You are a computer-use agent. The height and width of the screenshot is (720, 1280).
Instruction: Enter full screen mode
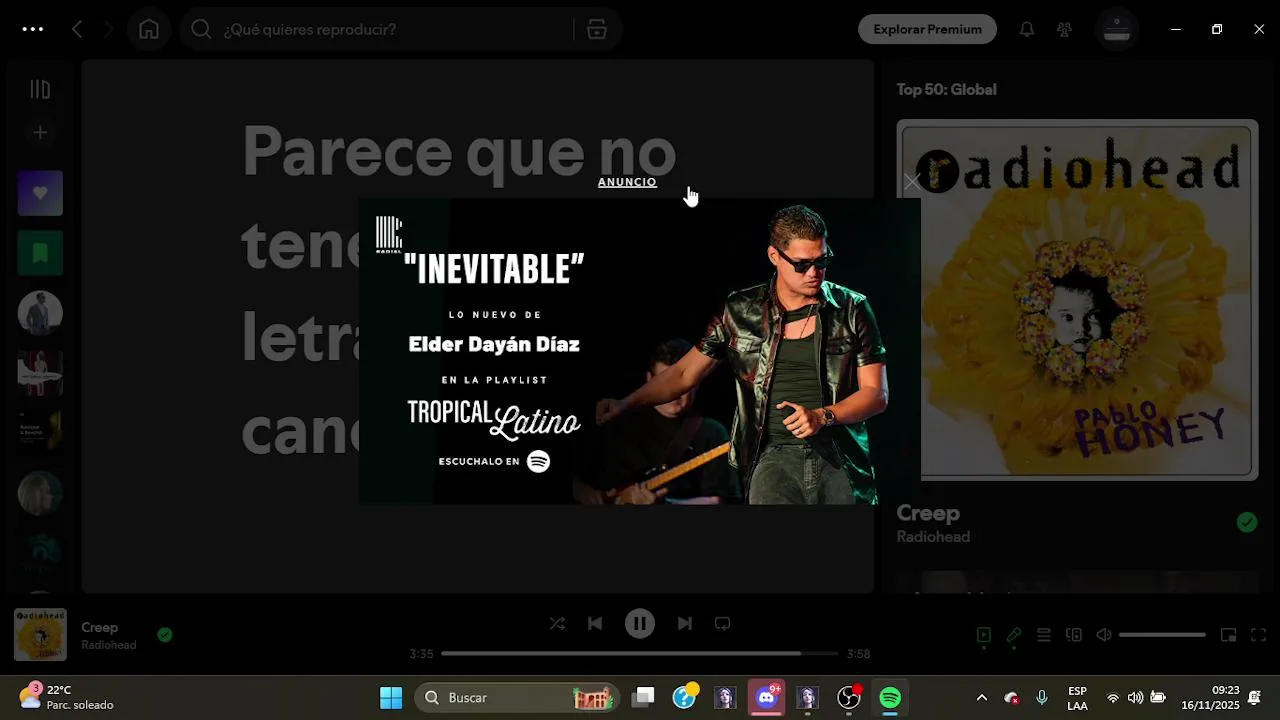pos(1259,635)
